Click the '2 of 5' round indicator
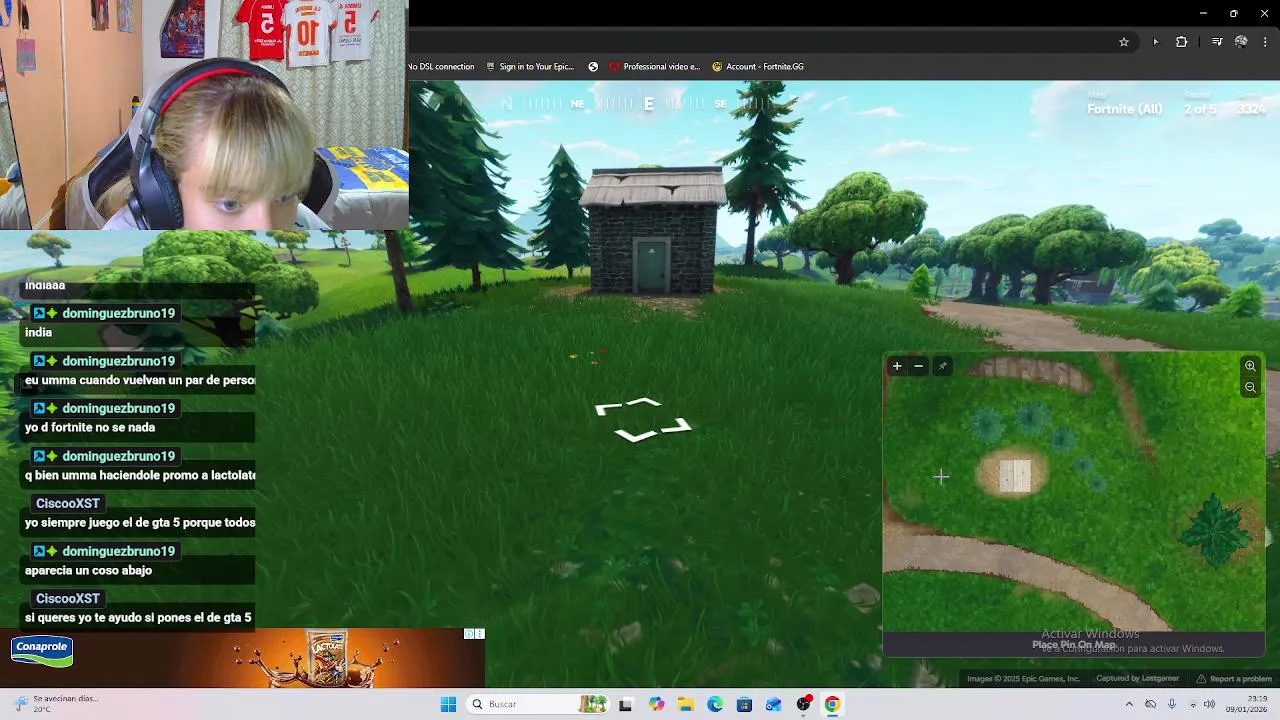 pos(1200,109)
